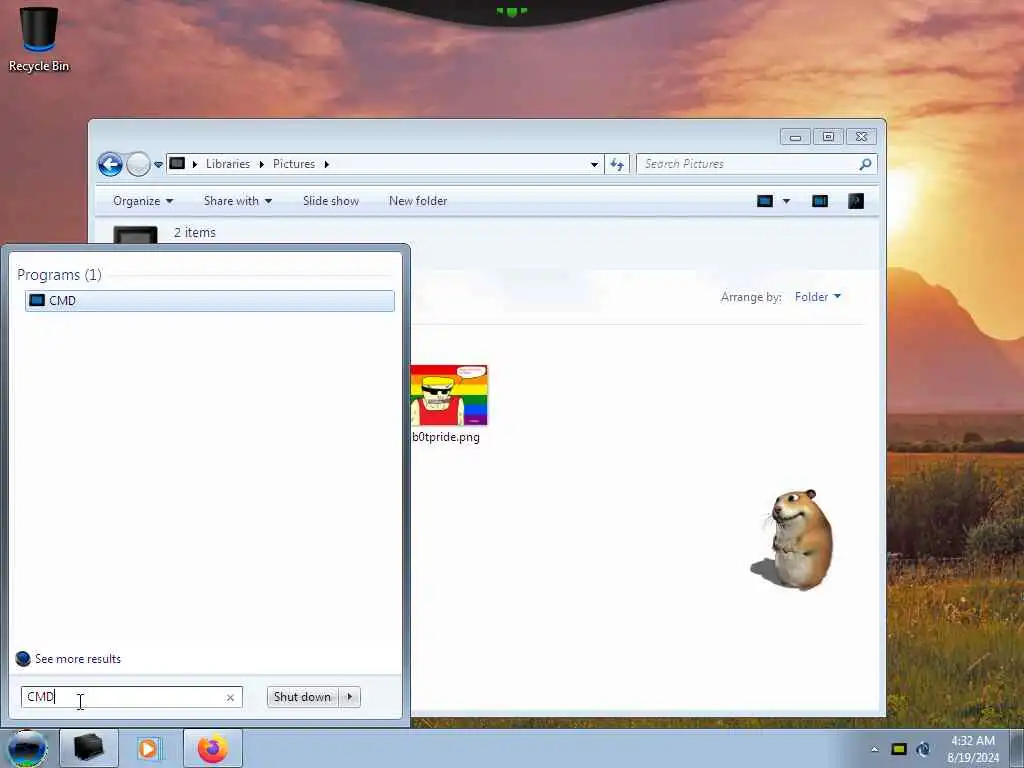Click the magnifier icon in Search Pictures

click(x=865, y=164)
